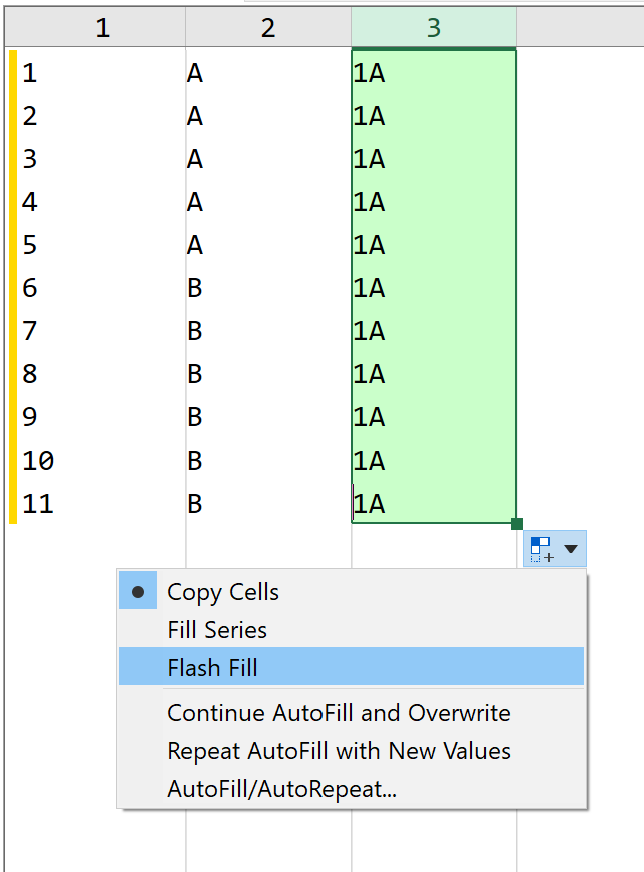Click the empty column header right of 3

tap(580, 27)
